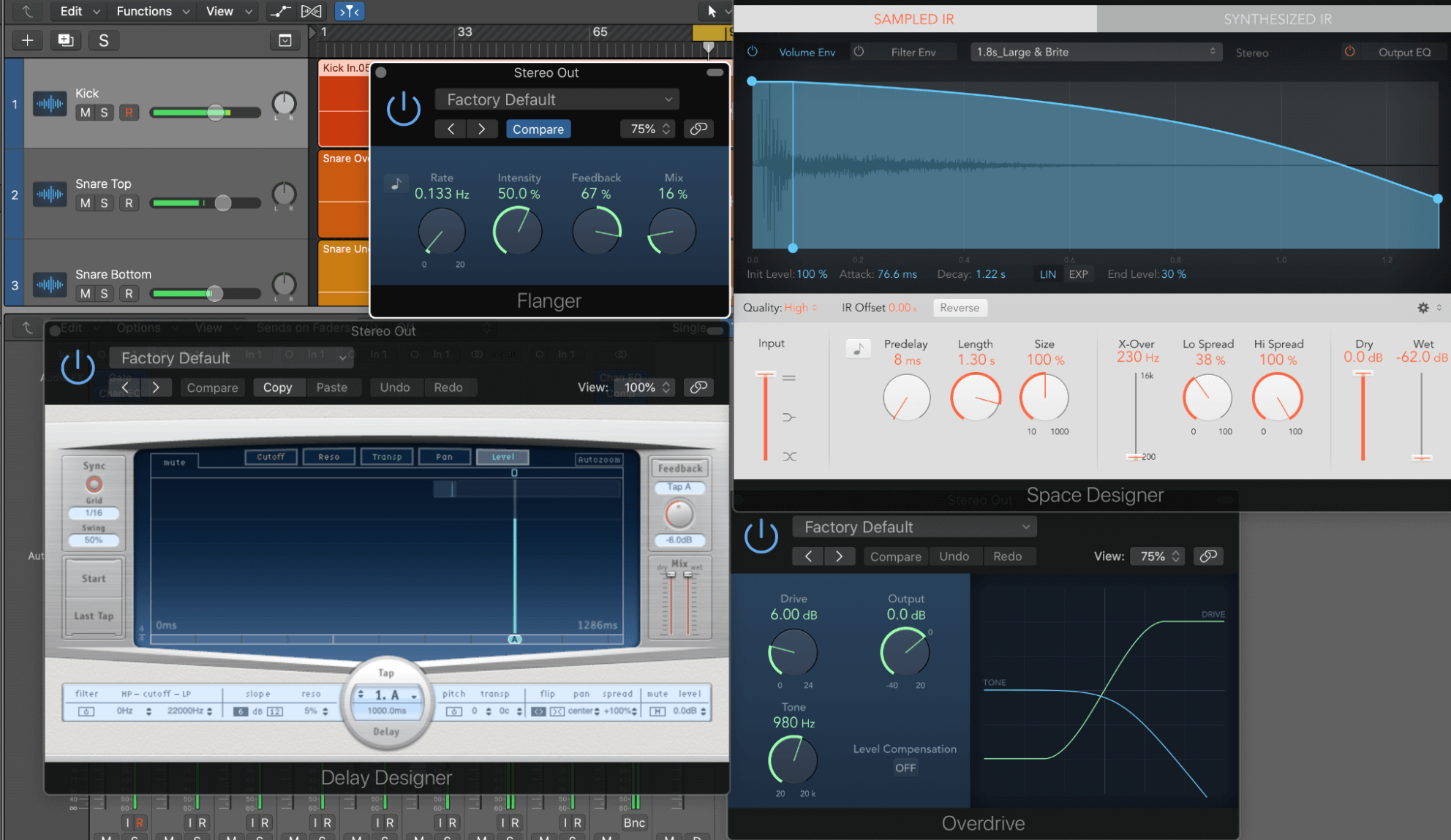Click the automation curve icon in toolbar
1451x840 pixels.
tap(279, 11)
